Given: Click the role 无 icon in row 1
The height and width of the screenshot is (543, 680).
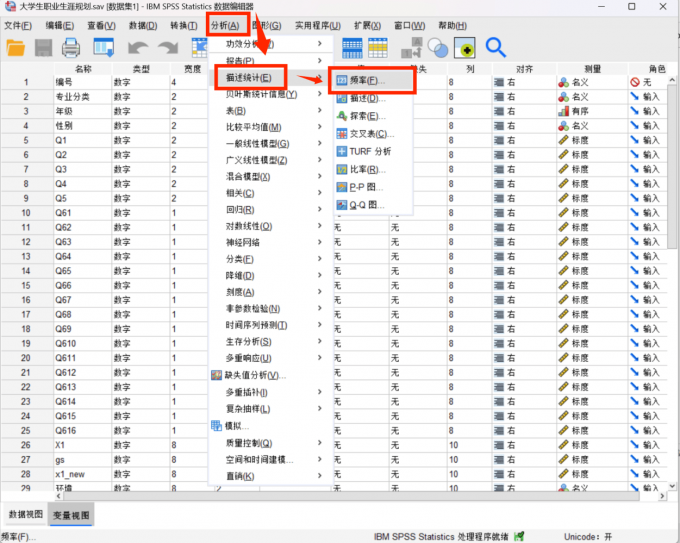Looking at the screenshot, I should (x=635, y=82).
